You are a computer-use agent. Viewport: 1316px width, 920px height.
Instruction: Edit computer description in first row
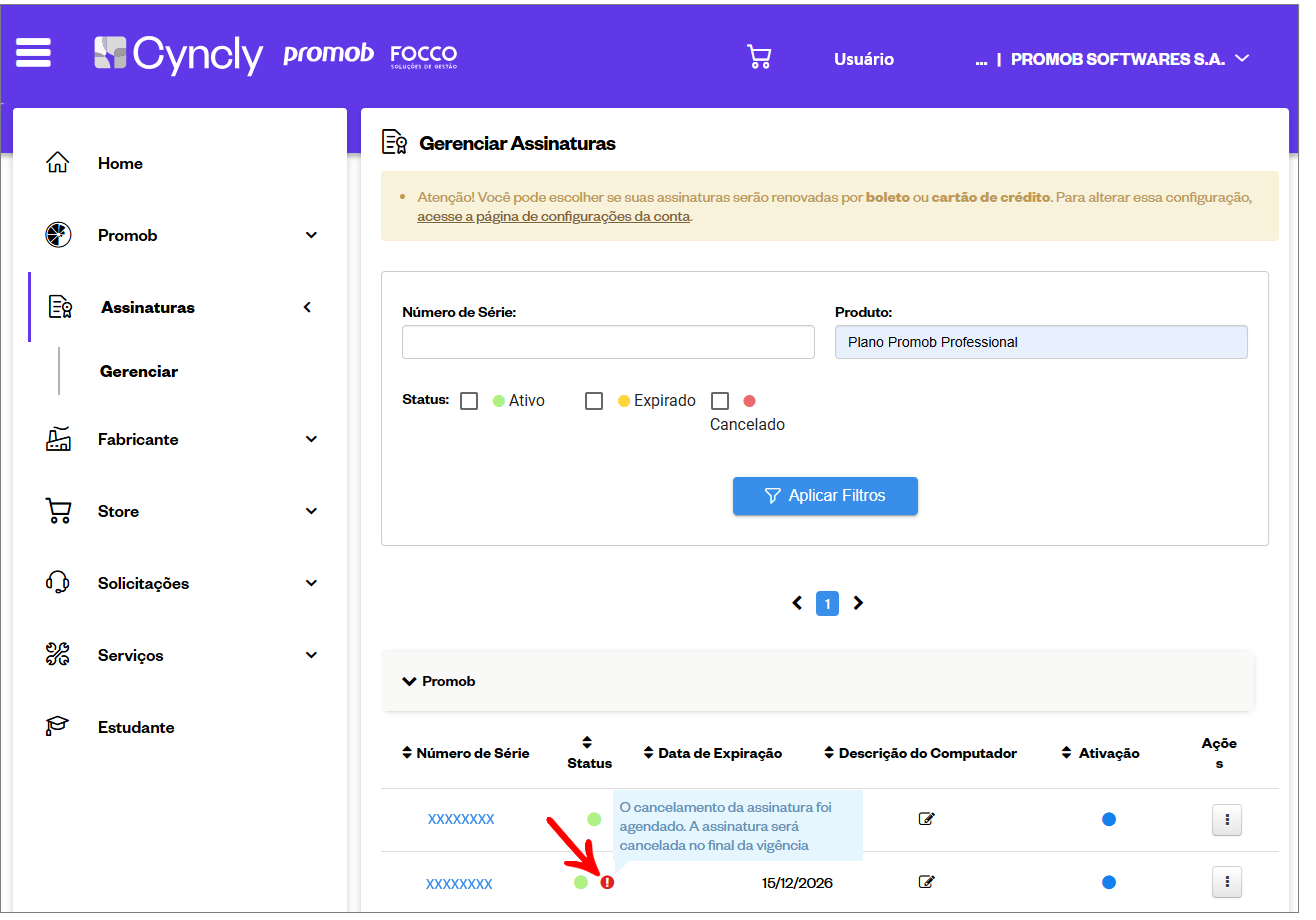click(927, 819)
